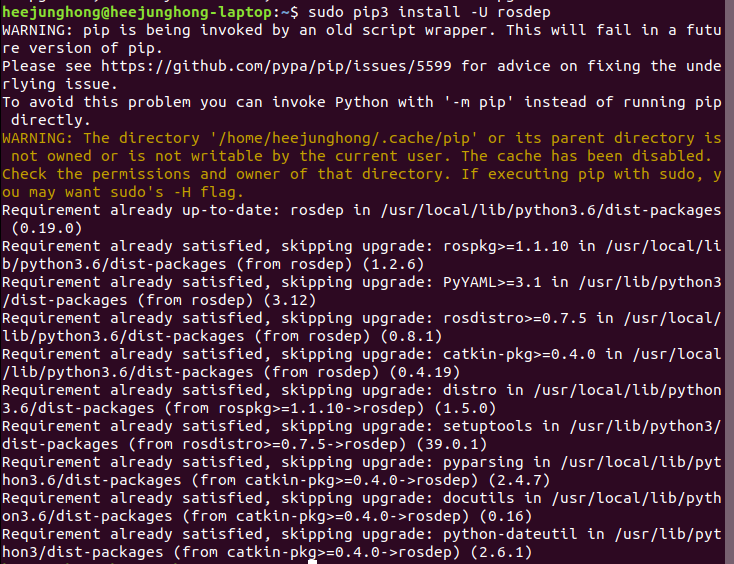Click the rosdep version '(0.19.0)'
Image resolution: width=734 pixels, height=564 pixels.
point(47,228)
